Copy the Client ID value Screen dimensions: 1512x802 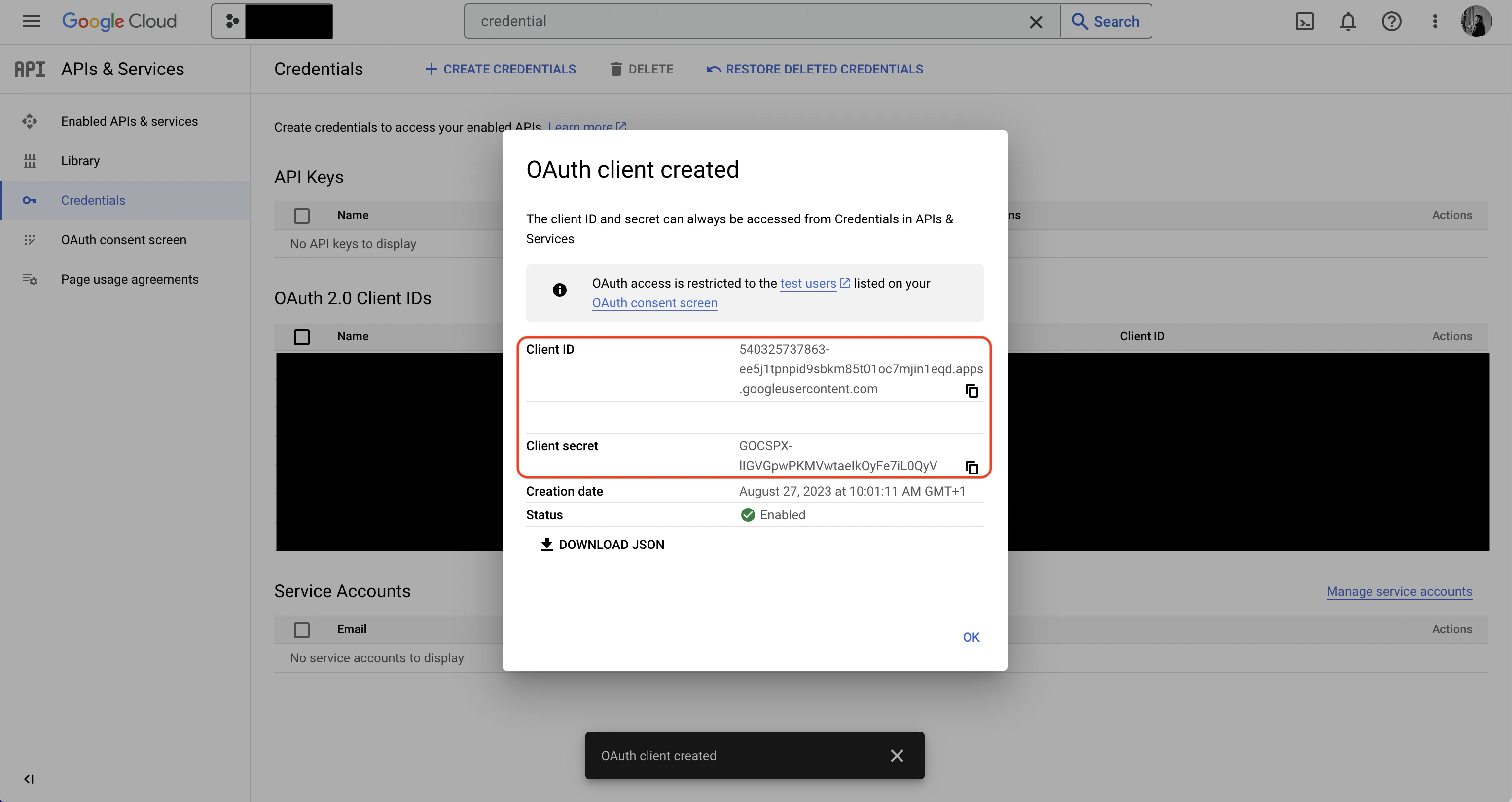coord(972,391)
